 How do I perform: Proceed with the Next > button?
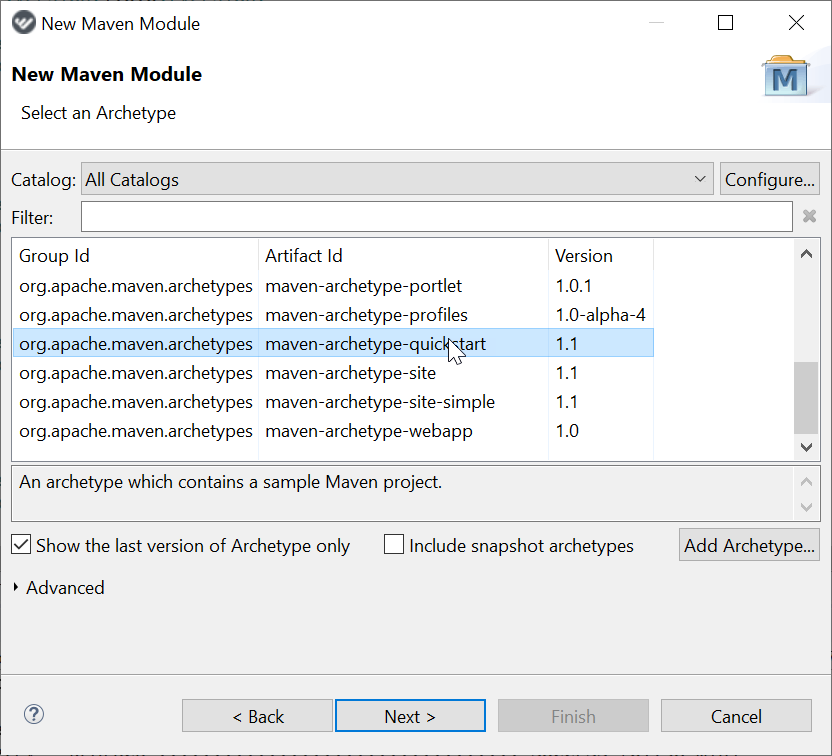pyautogui.click(x=410, y=716)
